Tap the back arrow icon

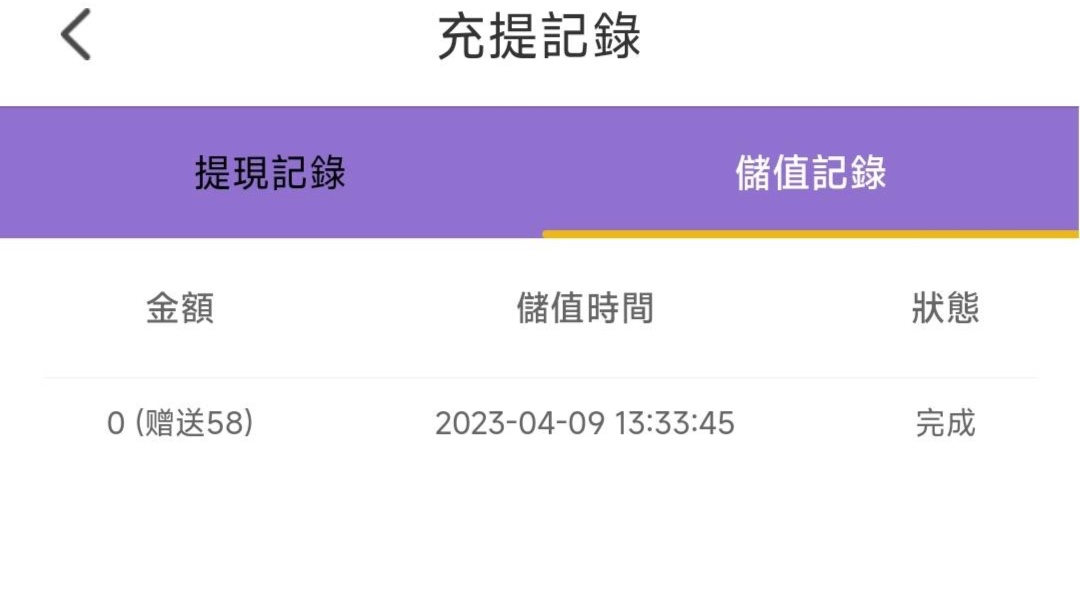click(76, 36)
